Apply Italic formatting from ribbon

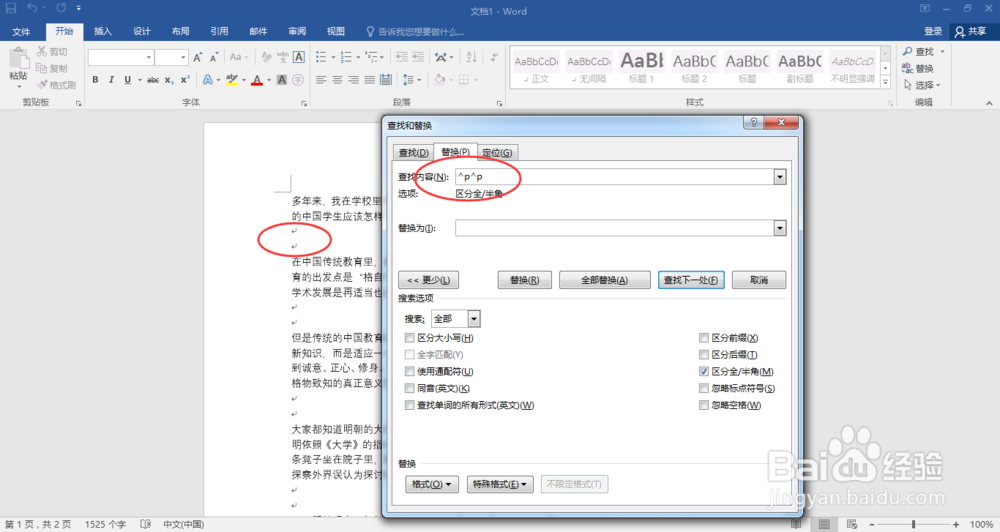(111, 80)
